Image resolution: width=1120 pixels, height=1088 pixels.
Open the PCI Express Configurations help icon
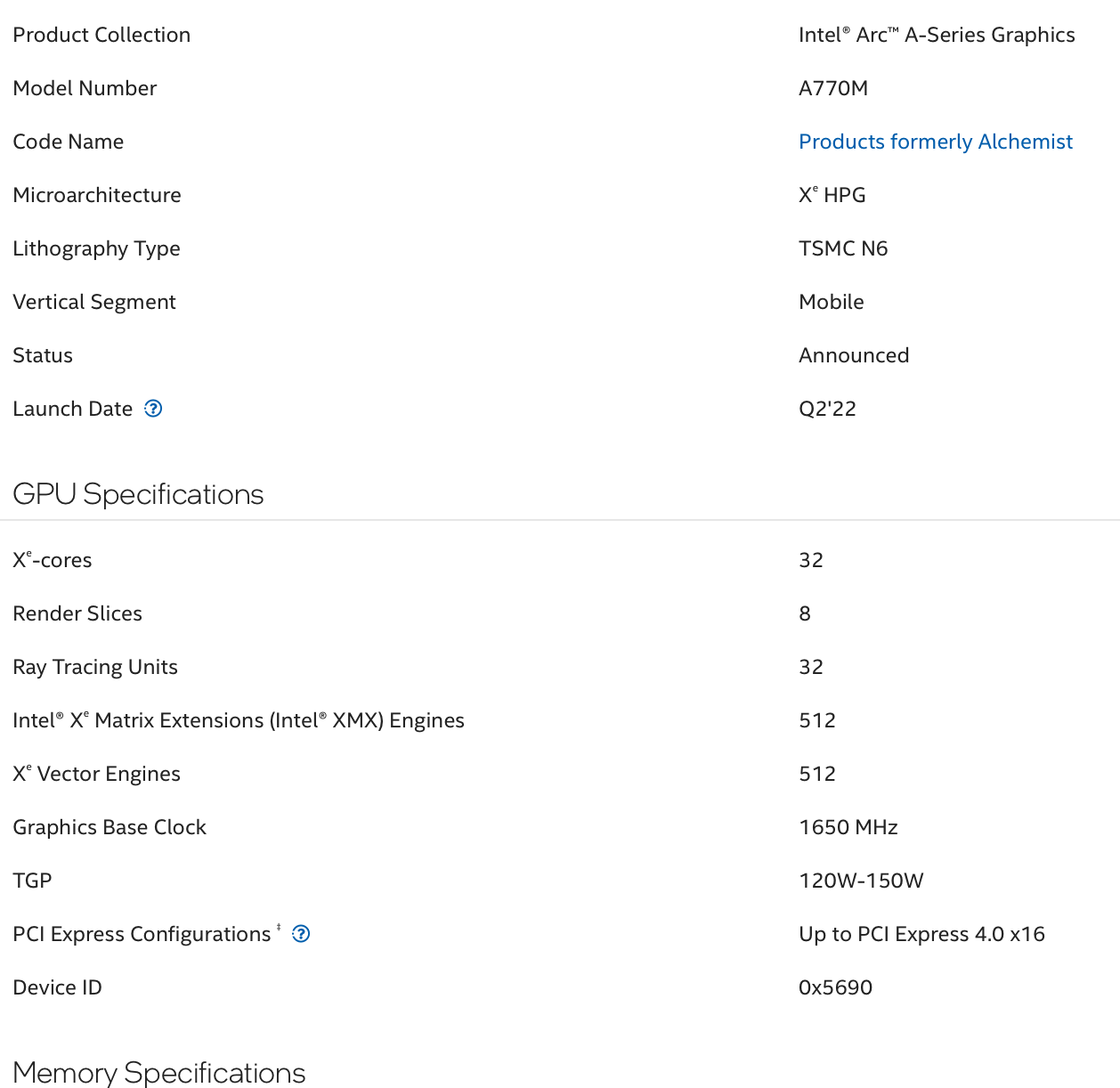pos(301,934)
